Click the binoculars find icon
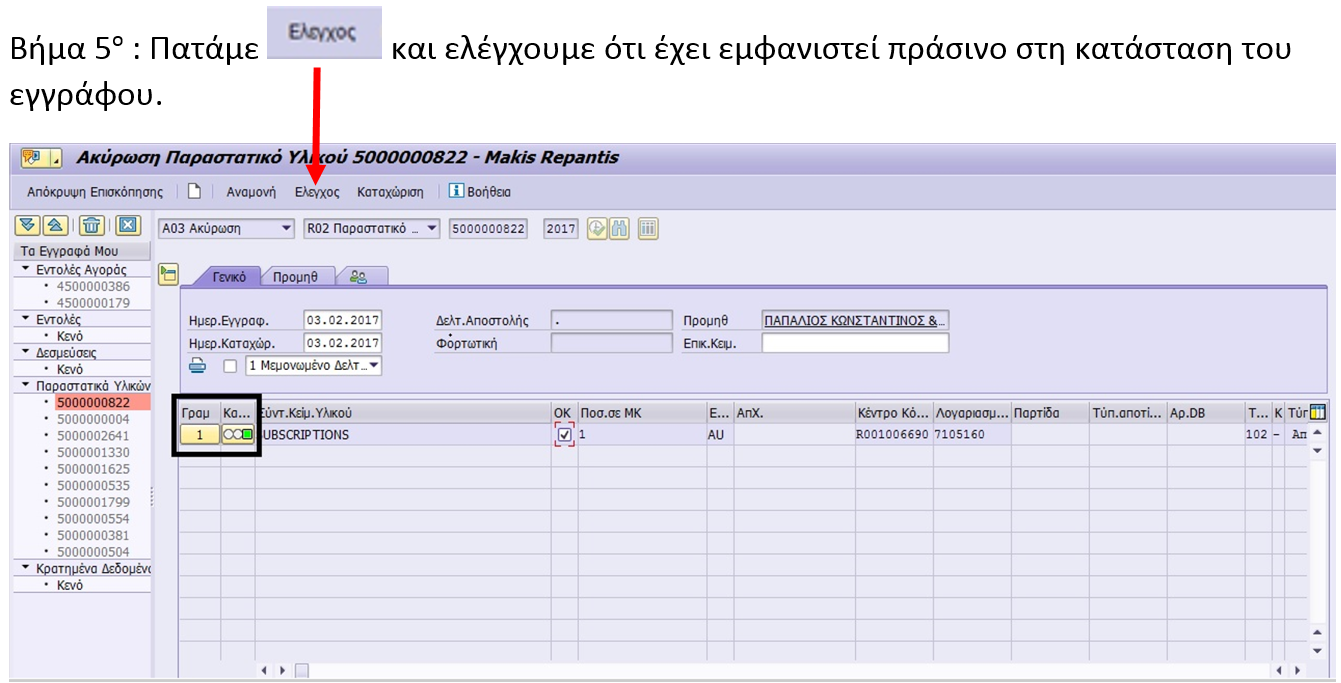The image size is (1341, 683). (619, 228)
